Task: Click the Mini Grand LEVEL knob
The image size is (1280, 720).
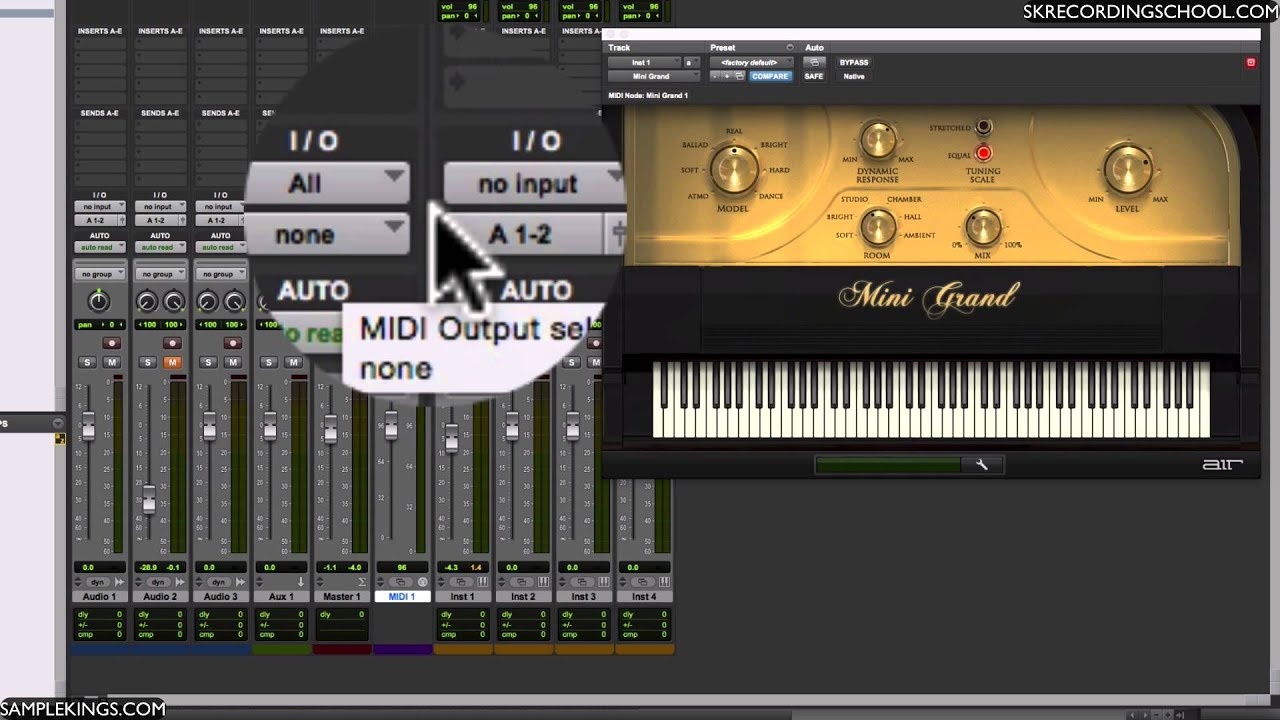Action: pyautogui.click(x=1127, y=167)
